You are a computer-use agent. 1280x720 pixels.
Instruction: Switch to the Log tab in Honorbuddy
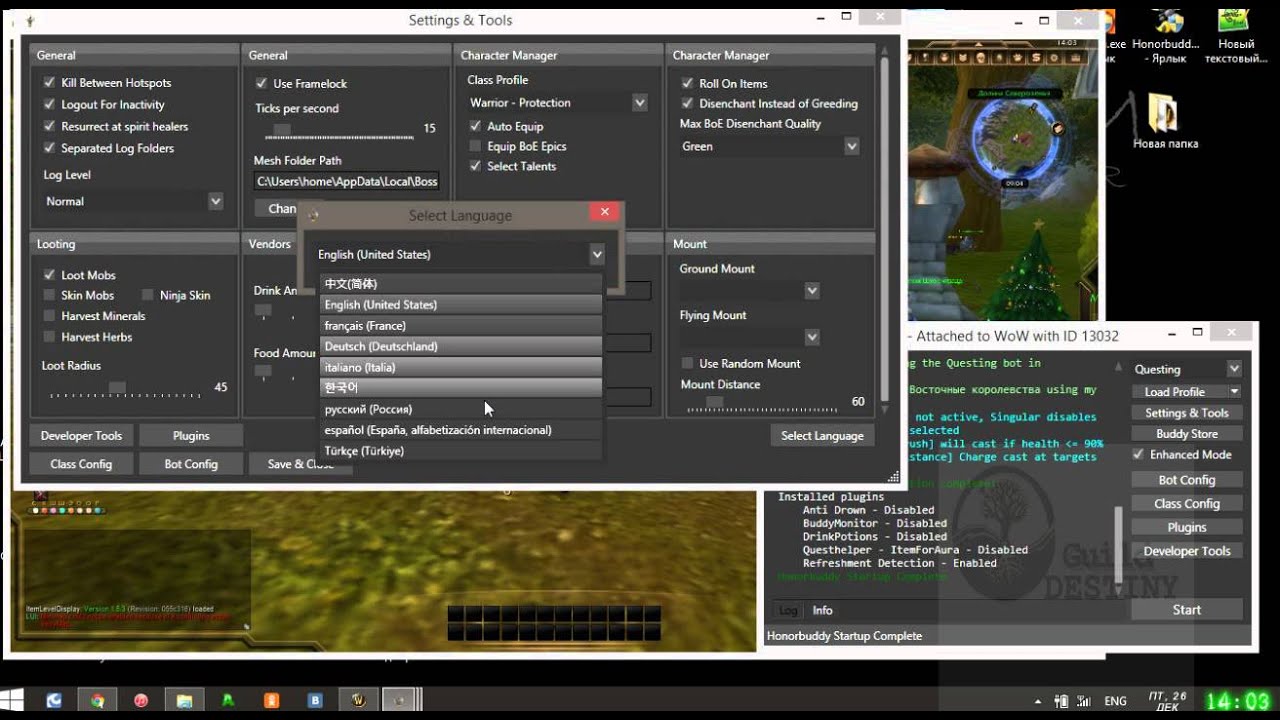(788, 610)
